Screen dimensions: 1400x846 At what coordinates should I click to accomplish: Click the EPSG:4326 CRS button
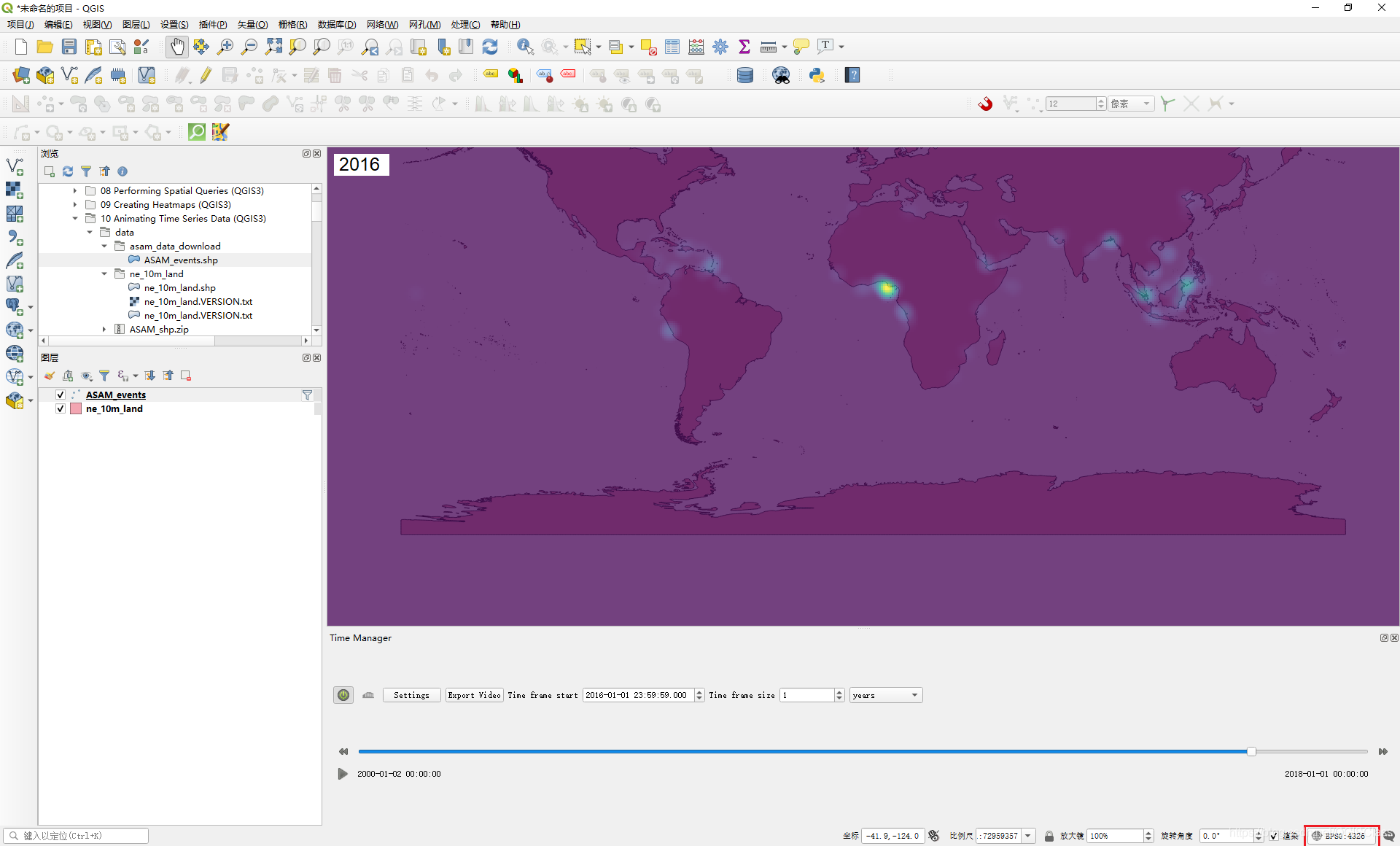[x=1341, y=836]
